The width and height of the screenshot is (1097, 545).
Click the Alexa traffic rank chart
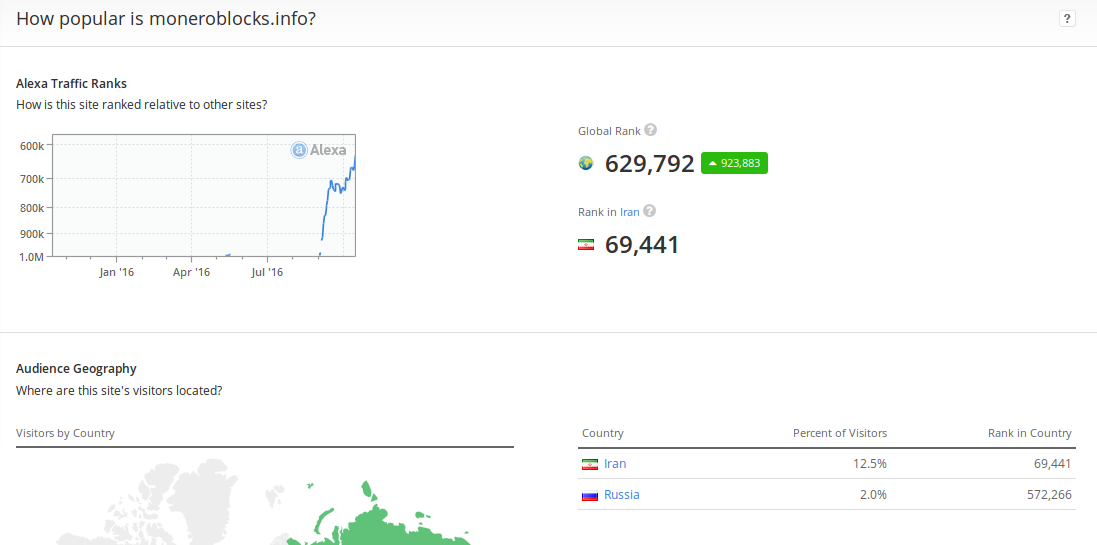(x=204, y=195)
